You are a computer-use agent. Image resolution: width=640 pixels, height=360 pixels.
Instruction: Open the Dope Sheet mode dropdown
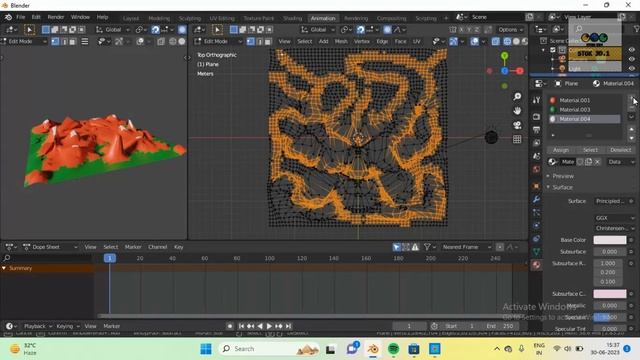coord(50,247)
